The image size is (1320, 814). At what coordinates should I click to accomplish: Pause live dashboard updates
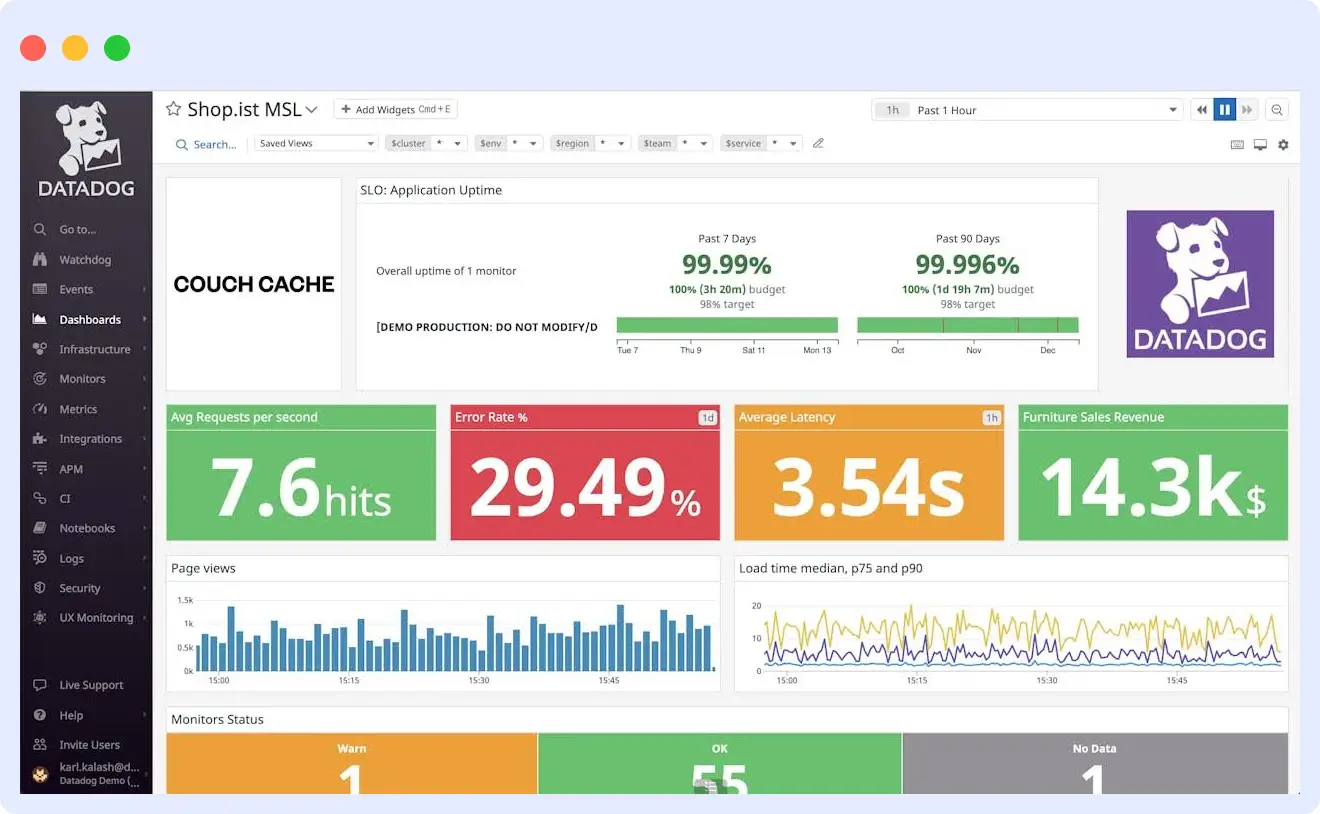tap(1224, 109)
